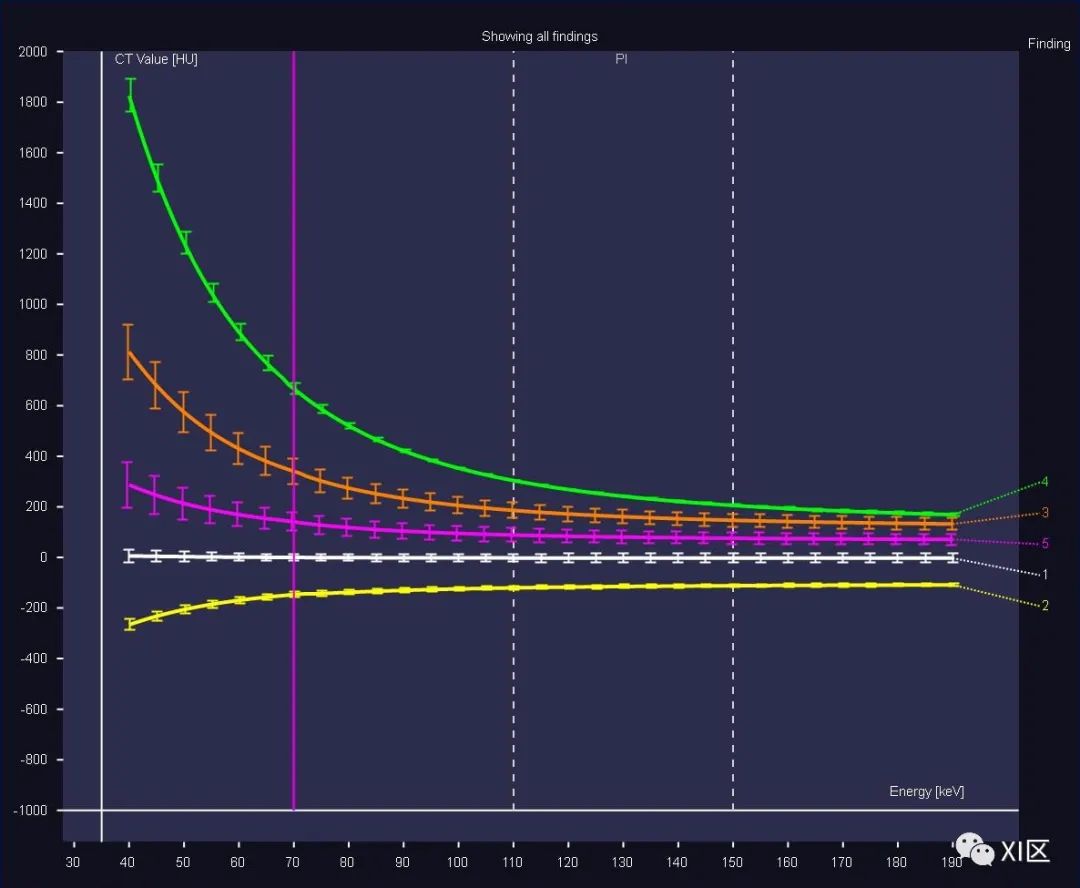This screenshot has width=1080, height=888.
Task: Select the white Finding 1 legend label
Action: coord(1045,575)
